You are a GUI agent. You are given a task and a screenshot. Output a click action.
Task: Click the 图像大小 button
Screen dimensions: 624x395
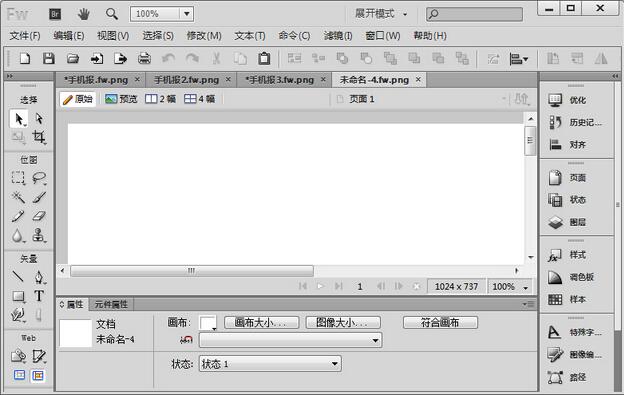343,323
